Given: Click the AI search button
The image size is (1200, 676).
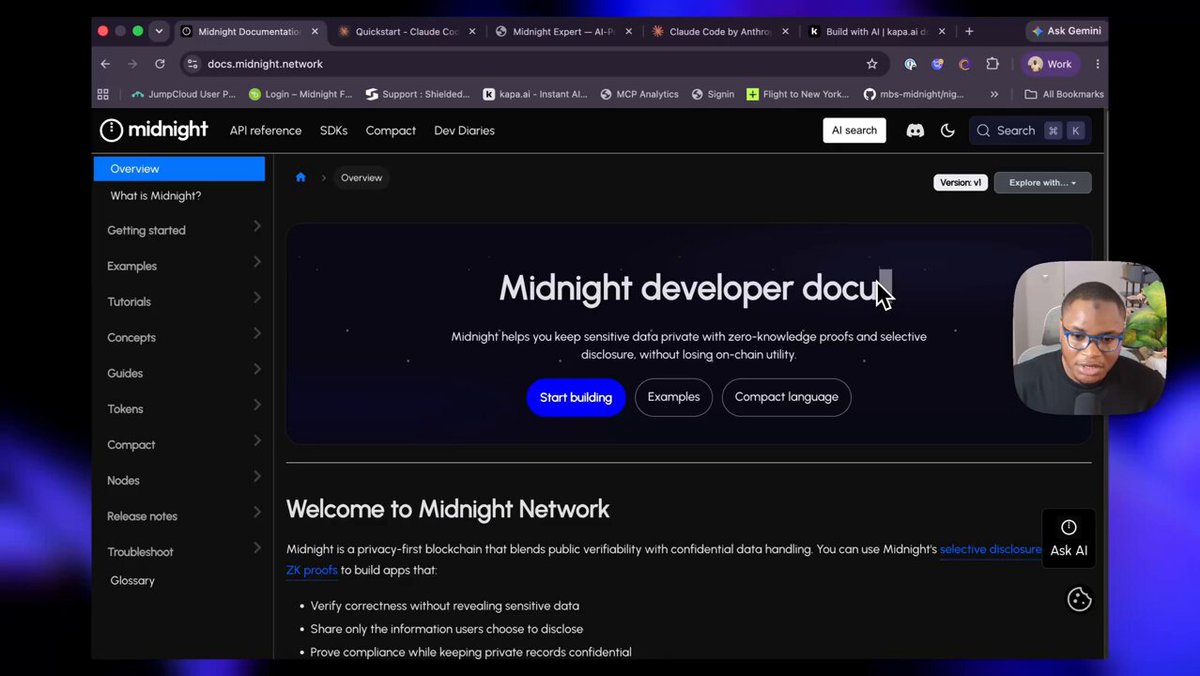Looking at the screenshot, I should pyautogui.click(x=854, y=130).
